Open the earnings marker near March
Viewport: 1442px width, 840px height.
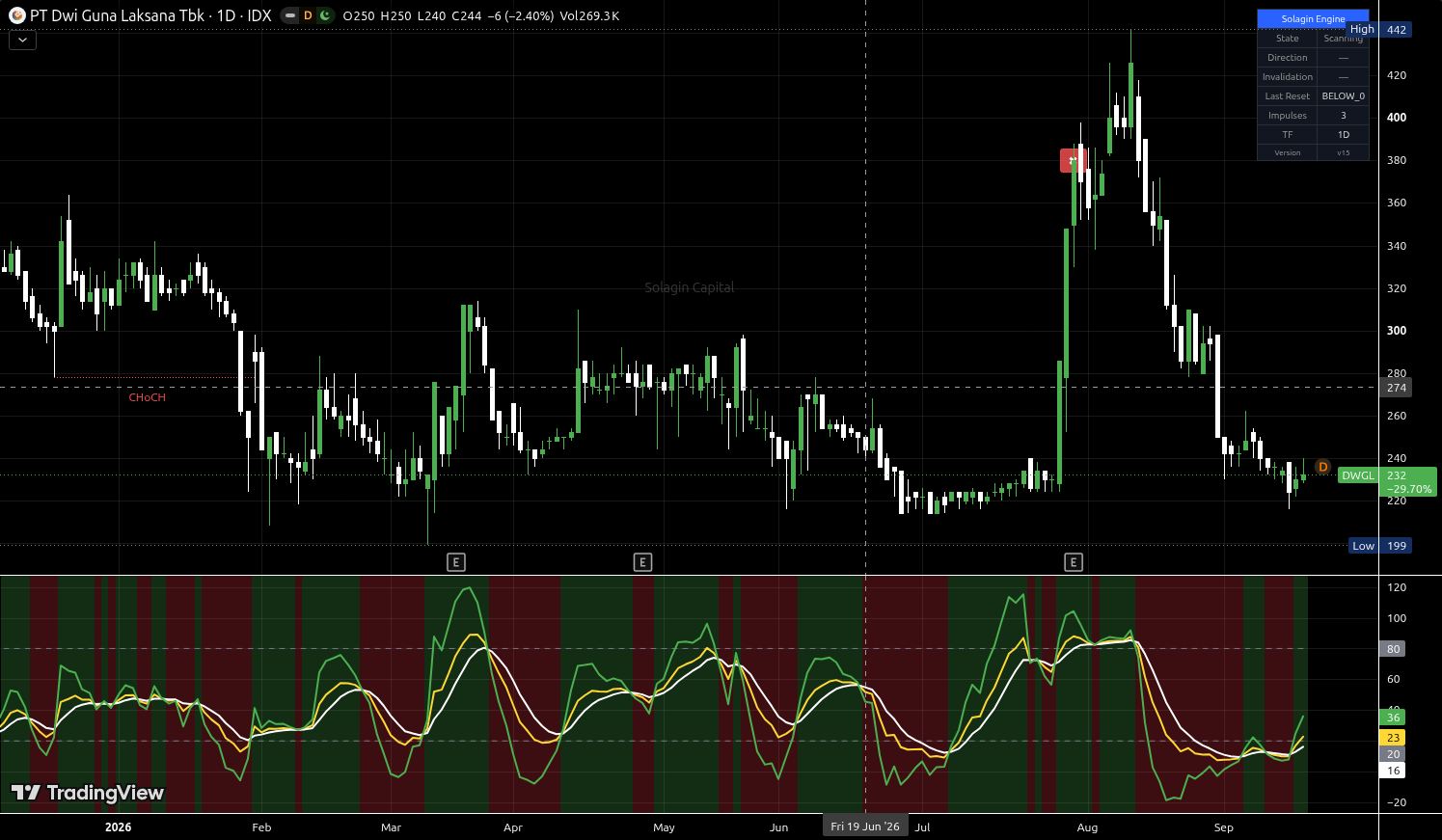coord(456,562)
